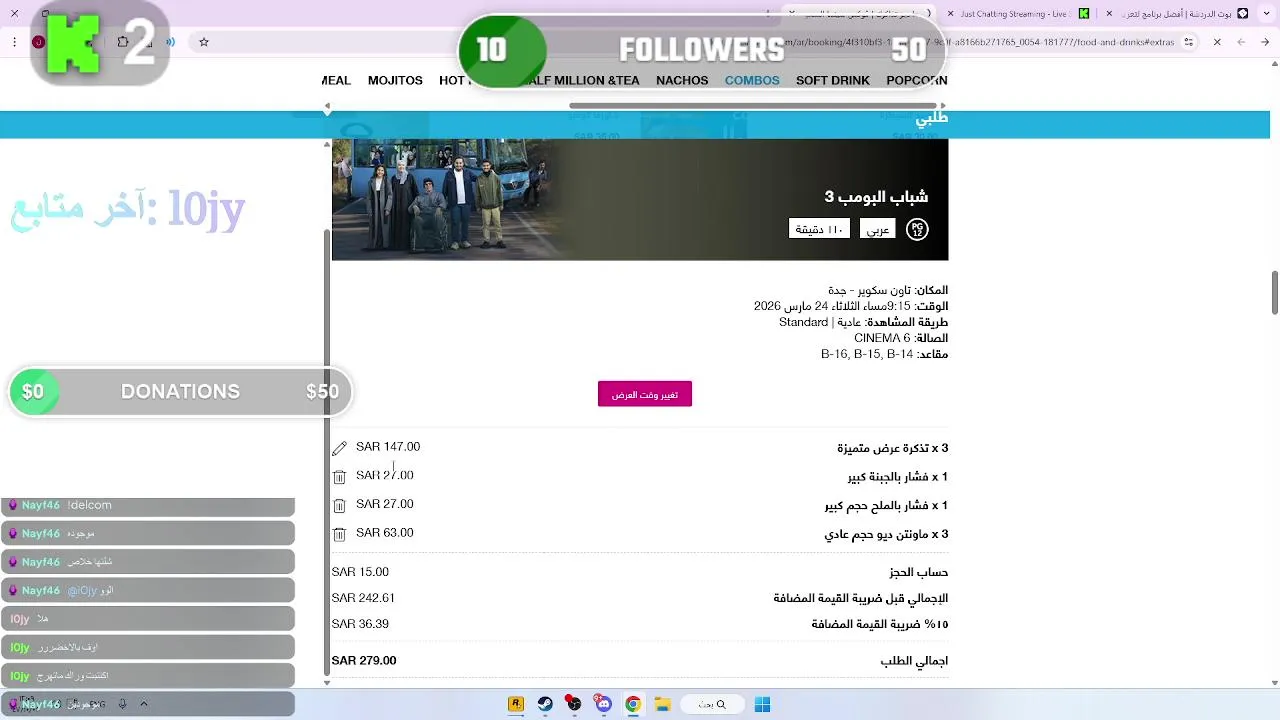
Task: Click the page vertical scrollbar thumb
Action: tap(1274, 291)
